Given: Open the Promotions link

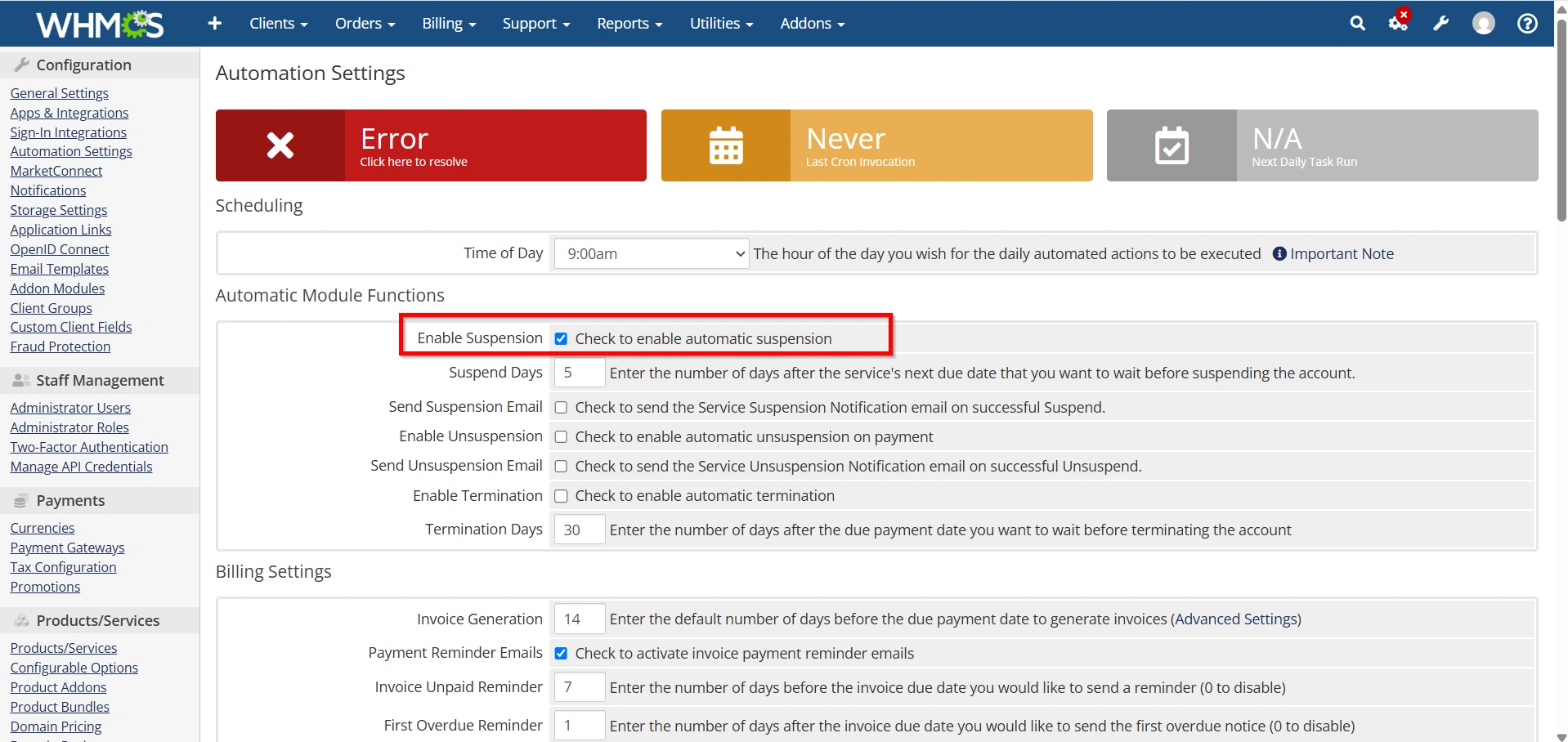Looking at the screenshot, I should (46, 587).
